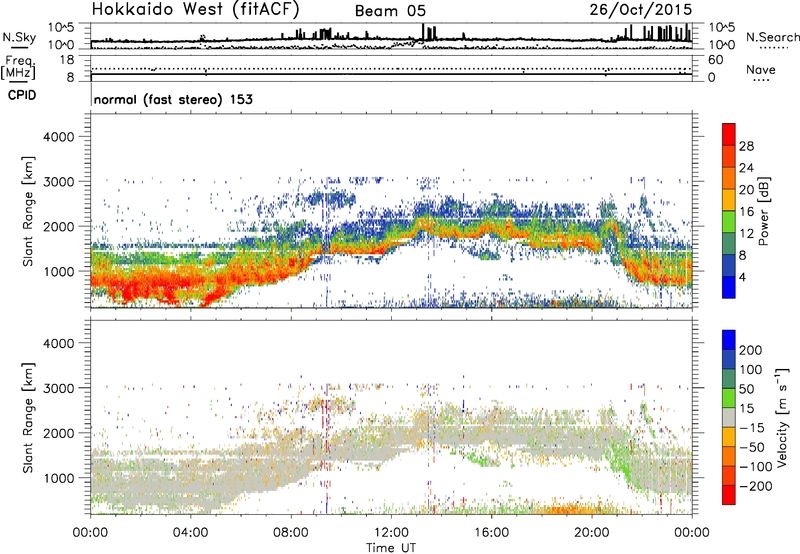Click the "-50" label on the velocity colorbar
This screenshot has width=800, height=554.
[x=751, y=447]
